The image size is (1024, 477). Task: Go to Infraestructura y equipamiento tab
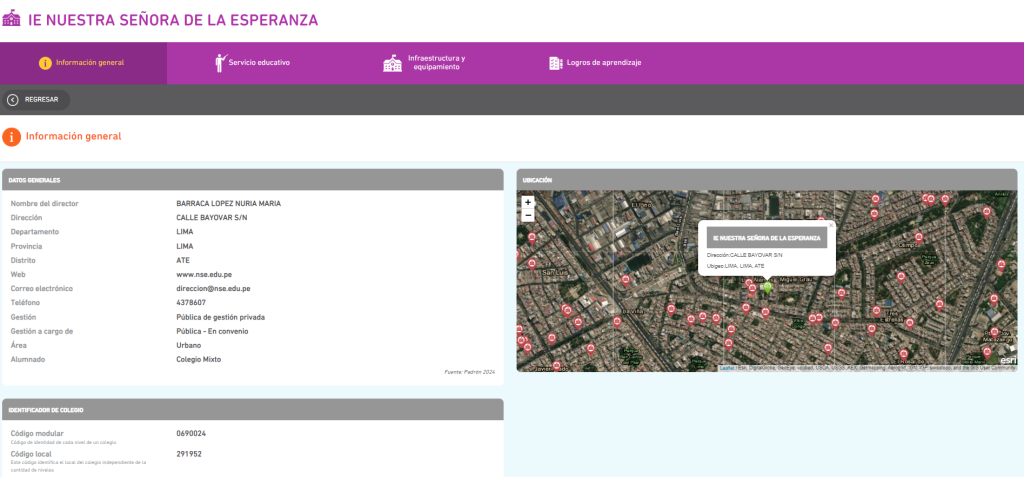[x=438, y=63]
